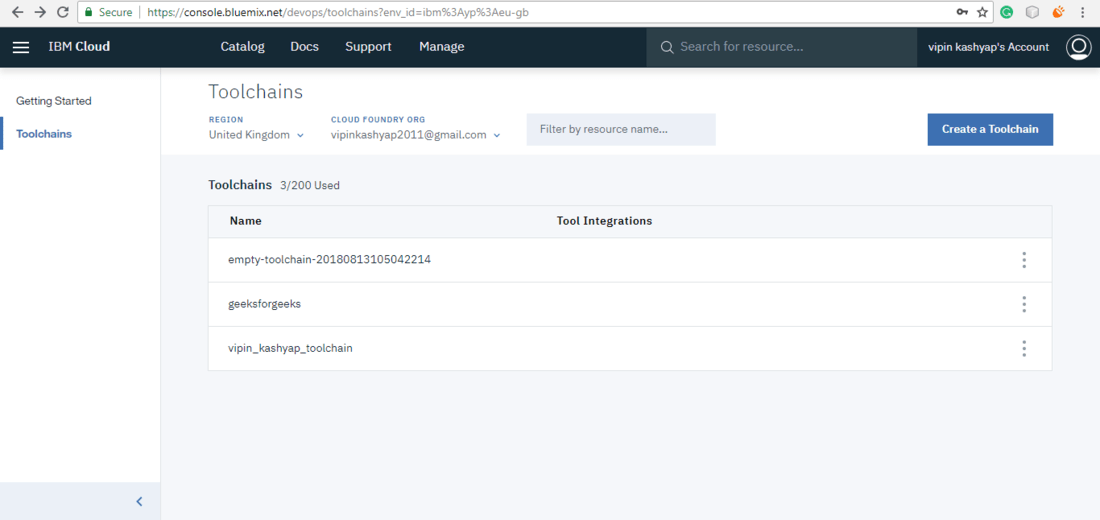Open the user profile avatar icon

tap(1077, 47)
